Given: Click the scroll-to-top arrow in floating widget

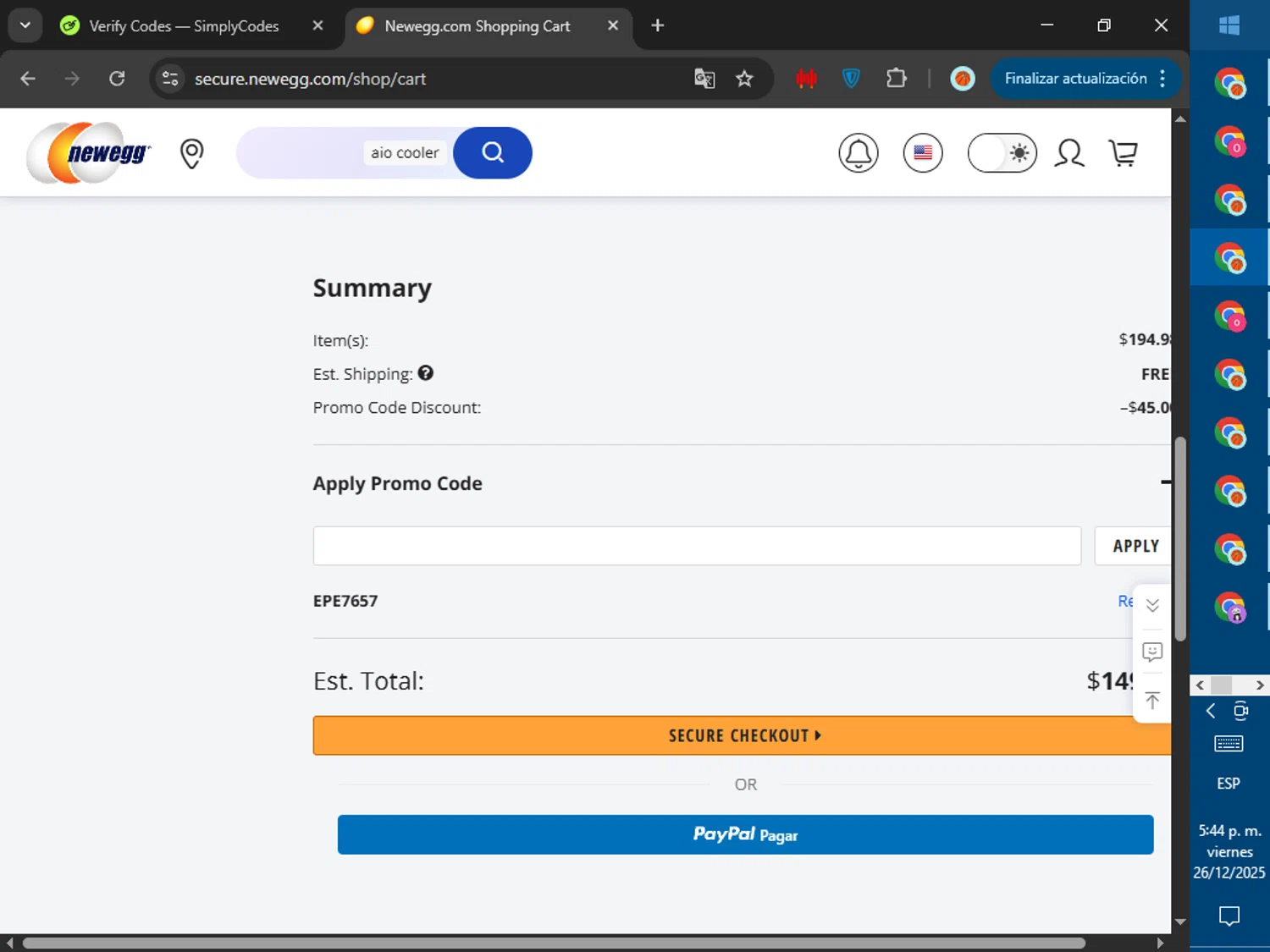Looking at the screenshot, I should (1151, 700).
